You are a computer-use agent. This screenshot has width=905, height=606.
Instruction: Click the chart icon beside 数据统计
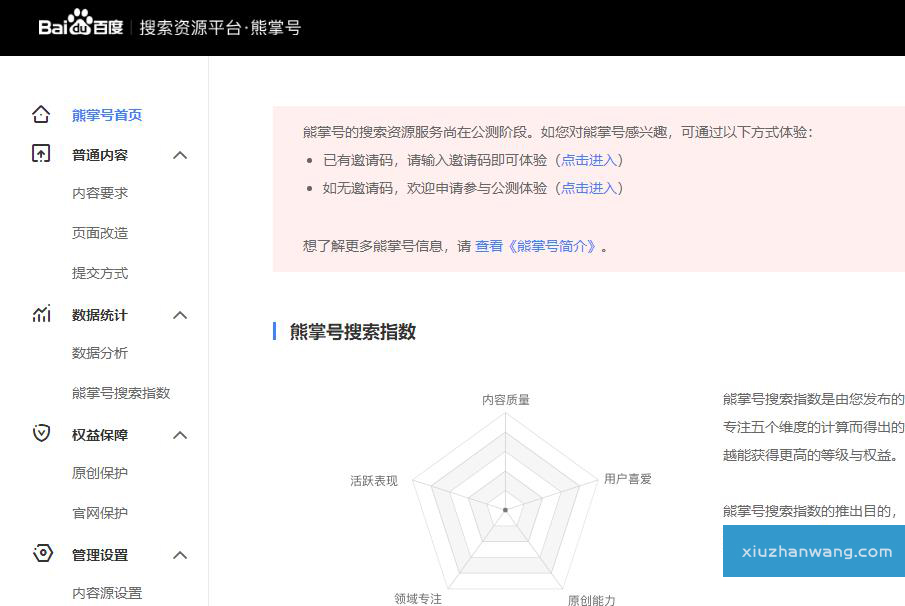[41, 315]
